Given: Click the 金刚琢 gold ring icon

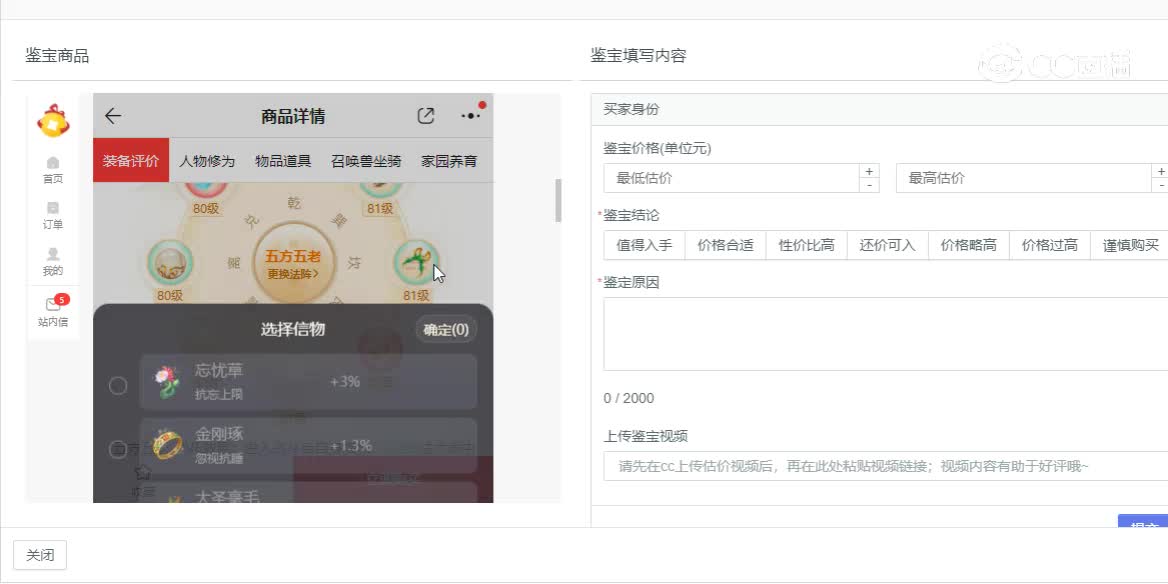Looking at the screenshot, I should tap(168, 445).
